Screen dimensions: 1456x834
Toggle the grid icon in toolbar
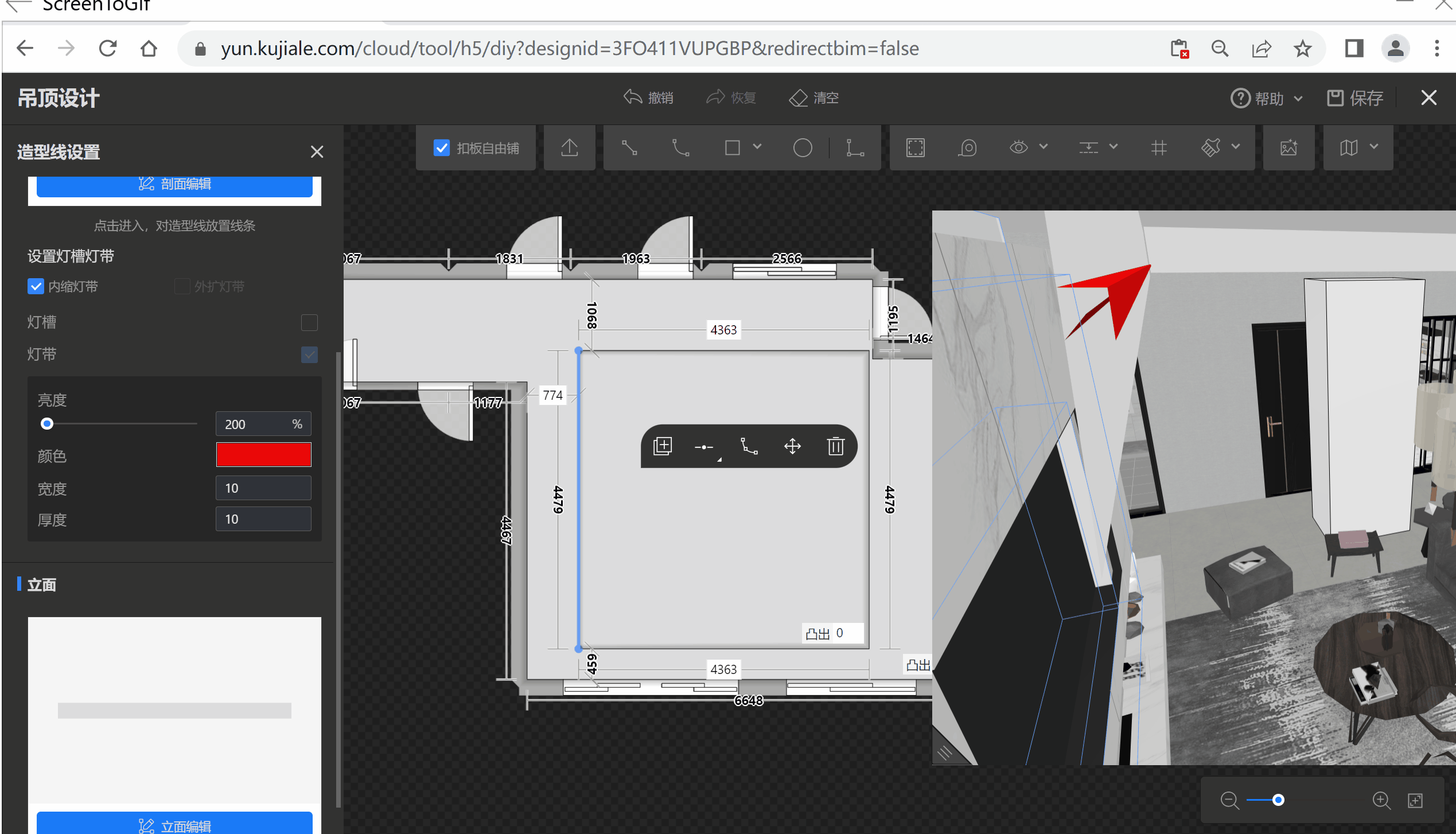point(1158,148)
